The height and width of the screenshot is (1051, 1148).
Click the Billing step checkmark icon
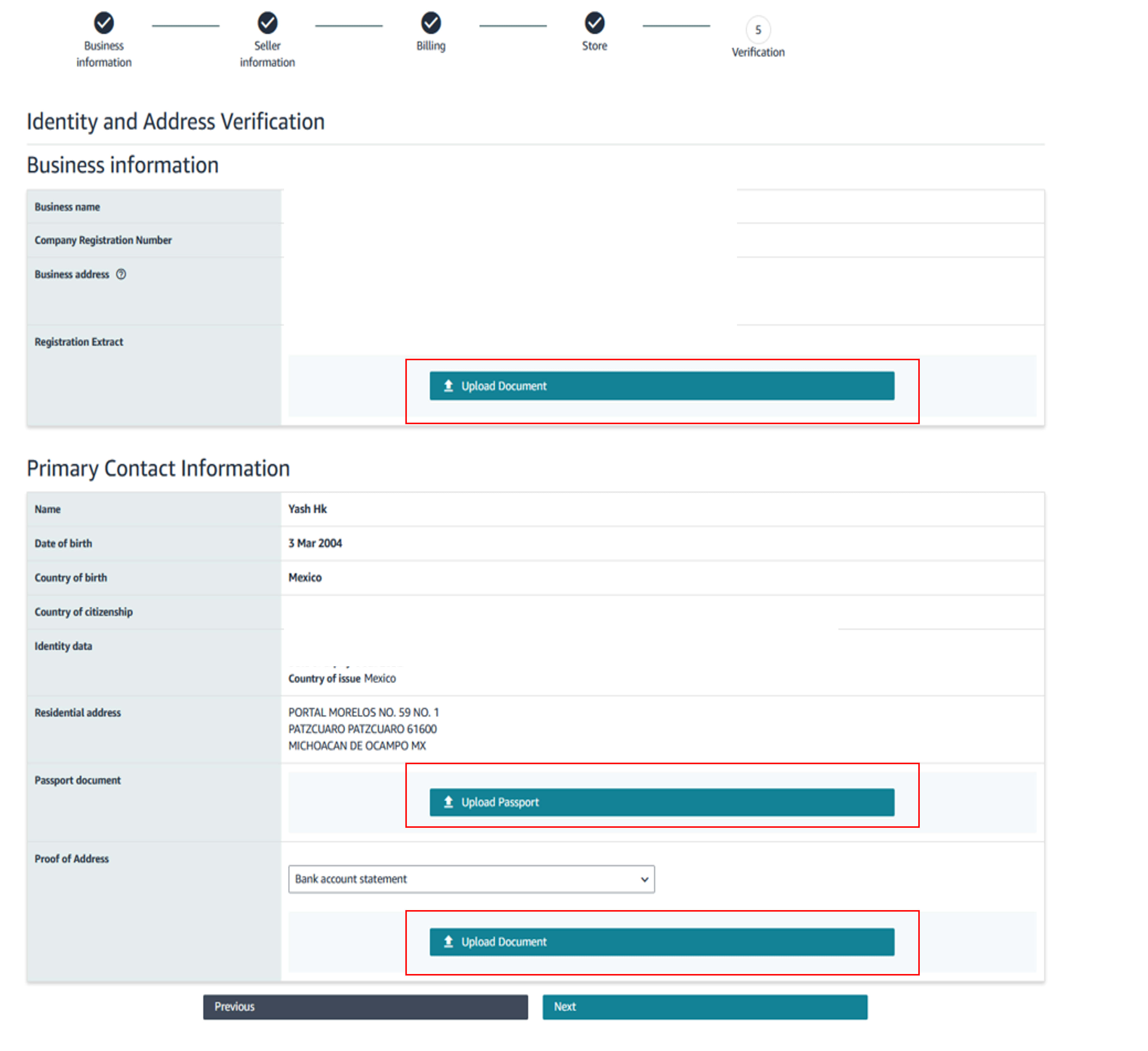431,23
